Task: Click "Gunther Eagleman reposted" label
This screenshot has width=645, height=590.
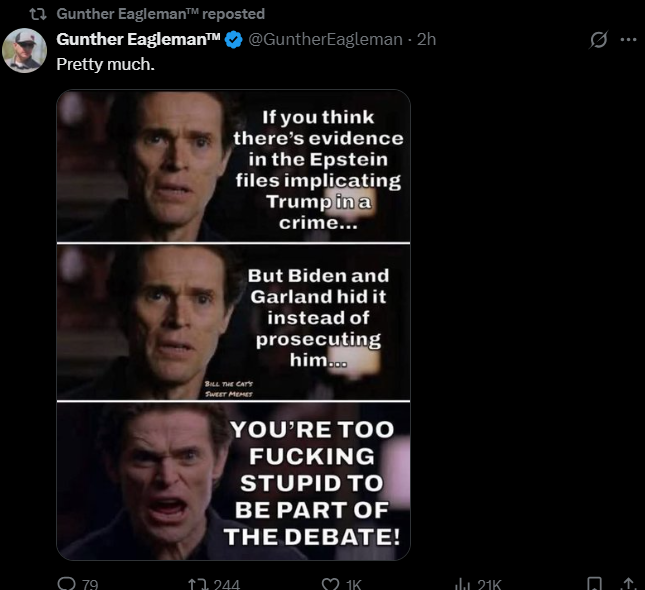Action: tap(161, 14)
